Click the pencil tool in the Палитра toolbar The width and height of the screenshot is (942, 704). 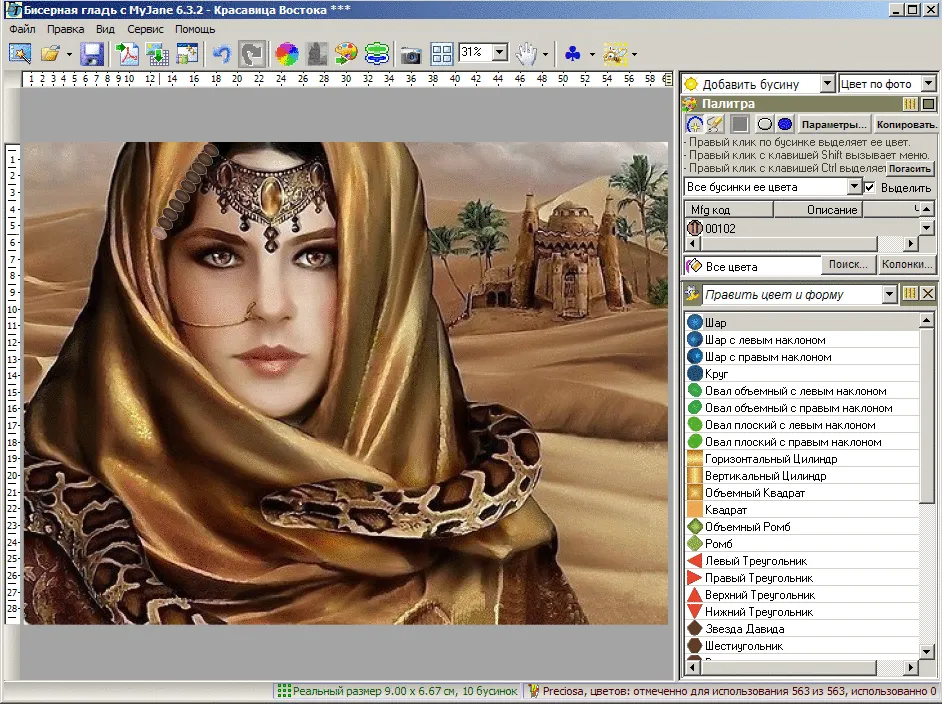point(714,124)
